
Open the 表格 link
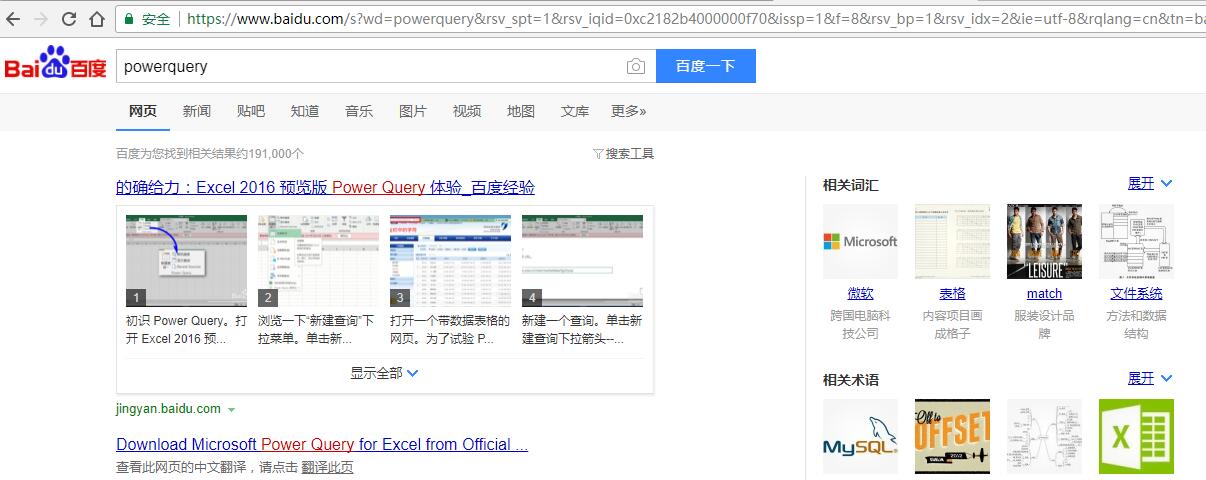click(x=952, y=294)
